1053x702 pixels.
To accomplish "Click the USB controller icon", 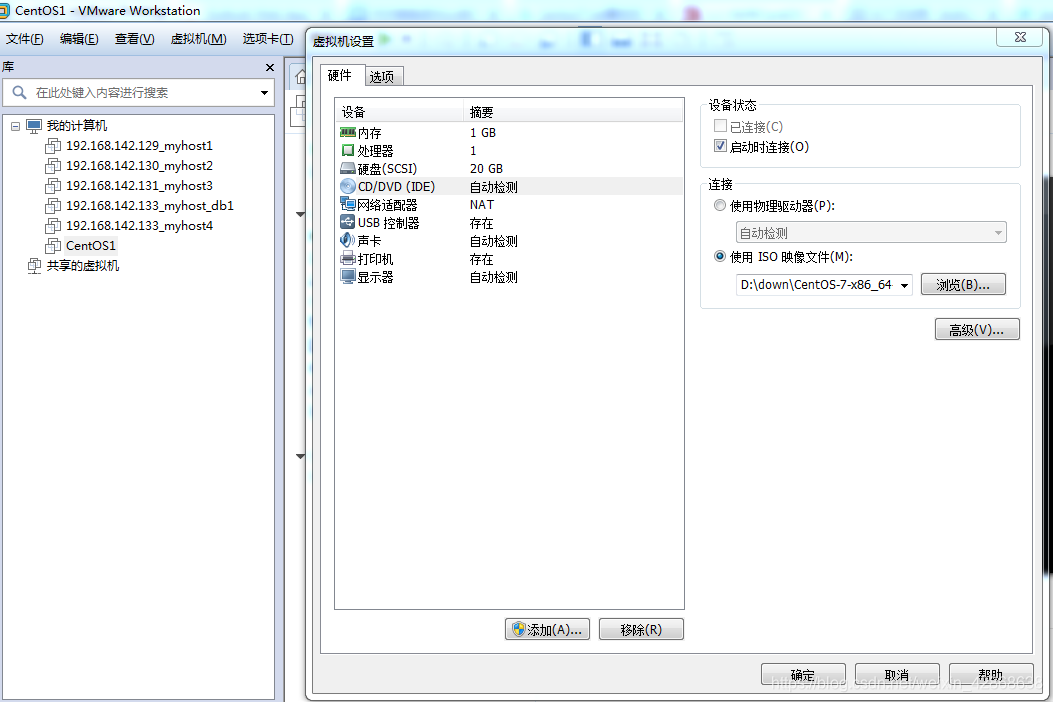I will (347, 222).
